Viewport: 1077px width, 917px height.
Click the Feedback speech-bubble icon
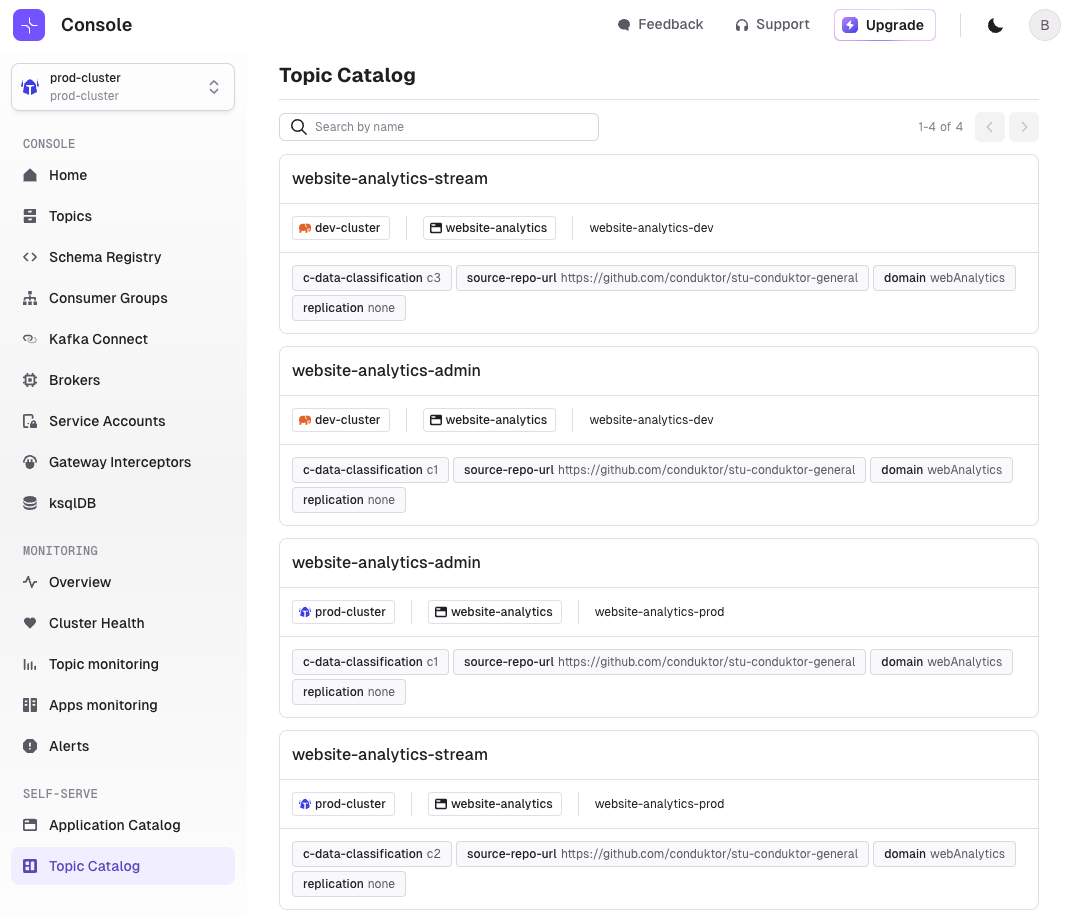click(624, 25)
